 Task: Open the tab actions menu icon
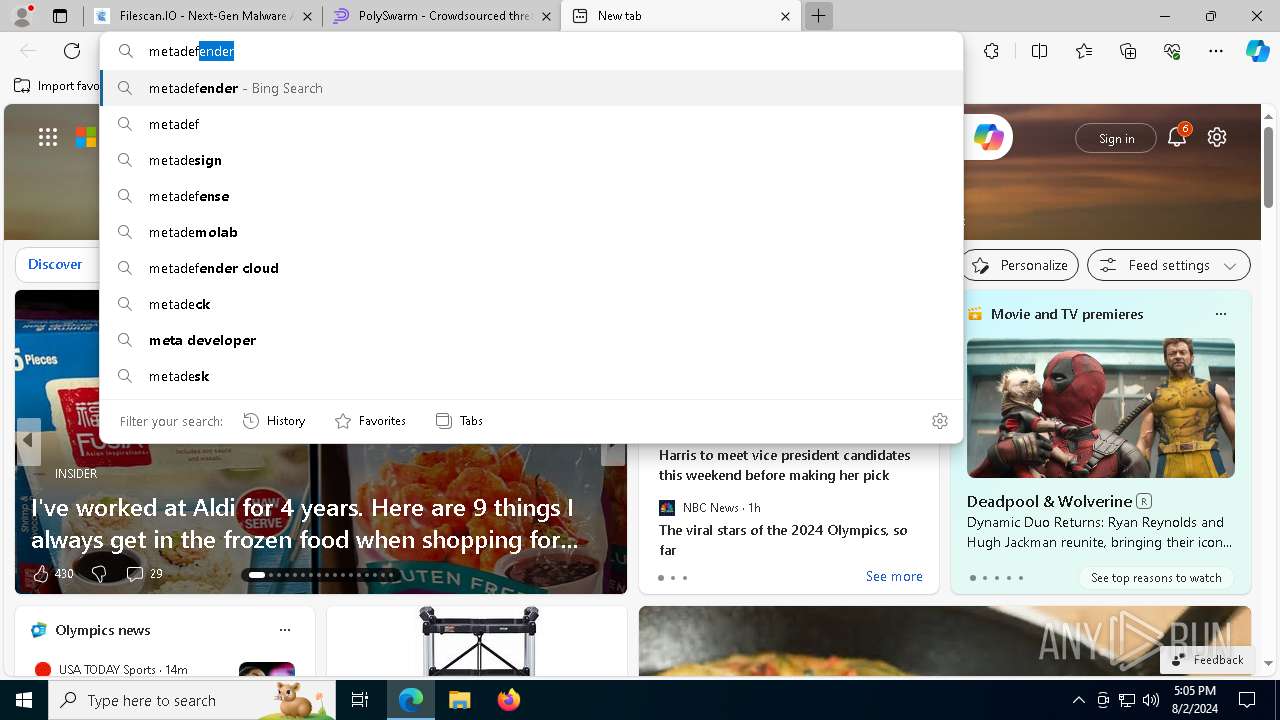coord(60,16)
